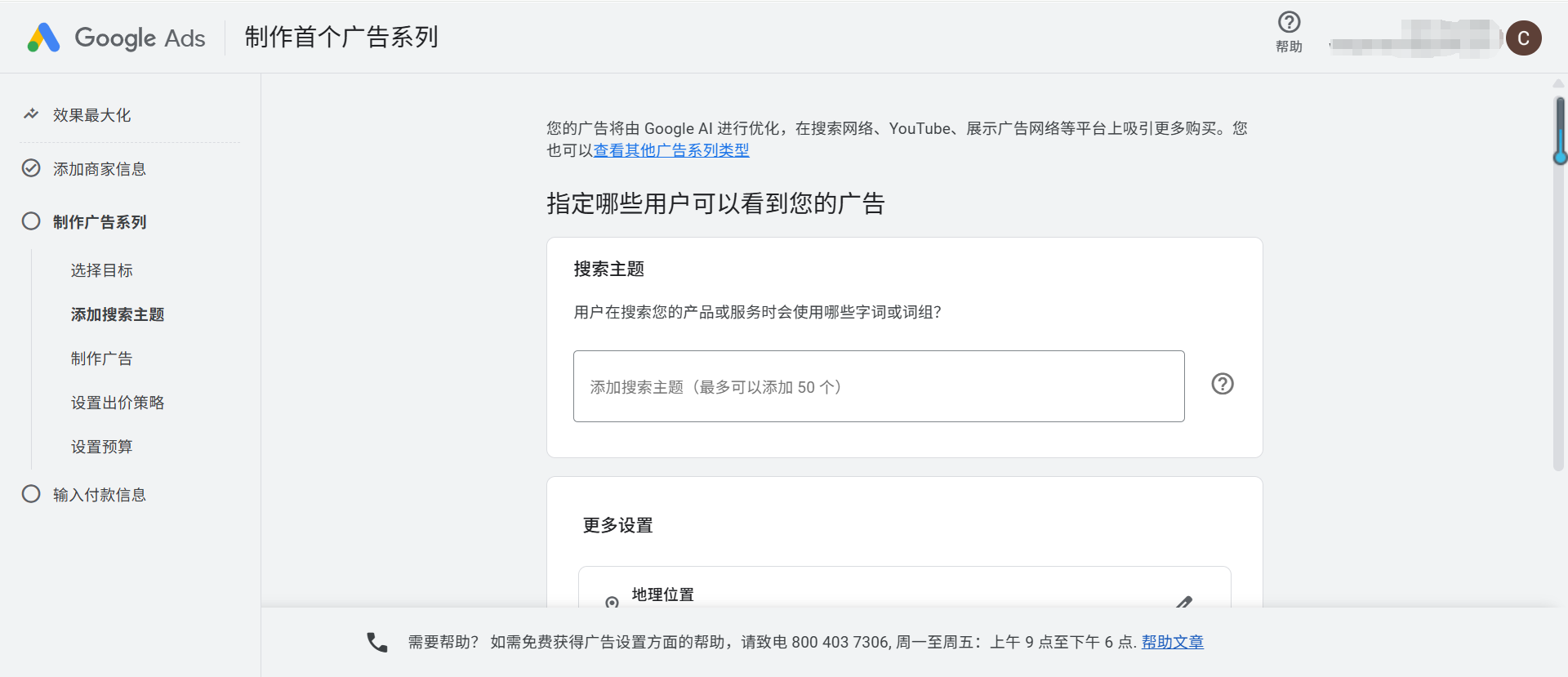Open the 帮助文章 link
Viewport: 1568px width, 677px height.
click(x=1172, y=642)
